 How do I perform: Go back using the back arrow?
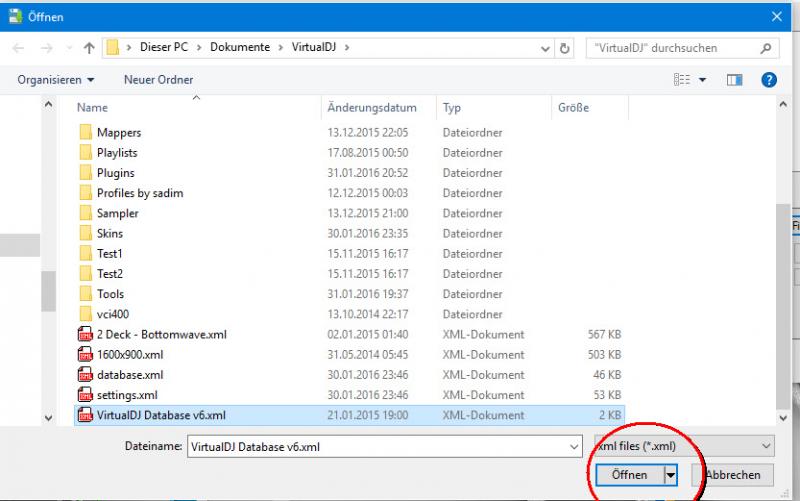pos(18,48)
